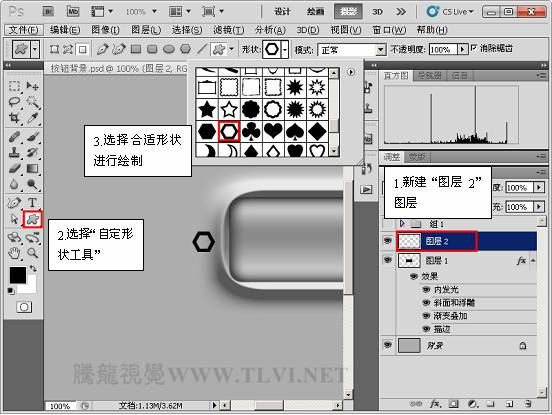
Task: Open the 图层(L) menu
Action: [x=146, y=30]
